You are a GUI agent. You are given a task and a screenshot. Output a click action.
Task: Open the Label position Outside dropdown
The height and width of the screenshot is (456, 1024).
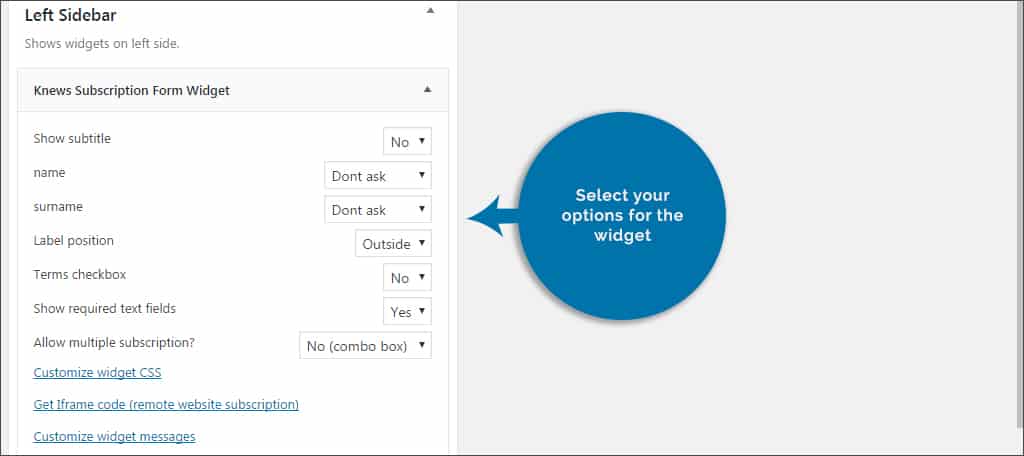(393, 243)
